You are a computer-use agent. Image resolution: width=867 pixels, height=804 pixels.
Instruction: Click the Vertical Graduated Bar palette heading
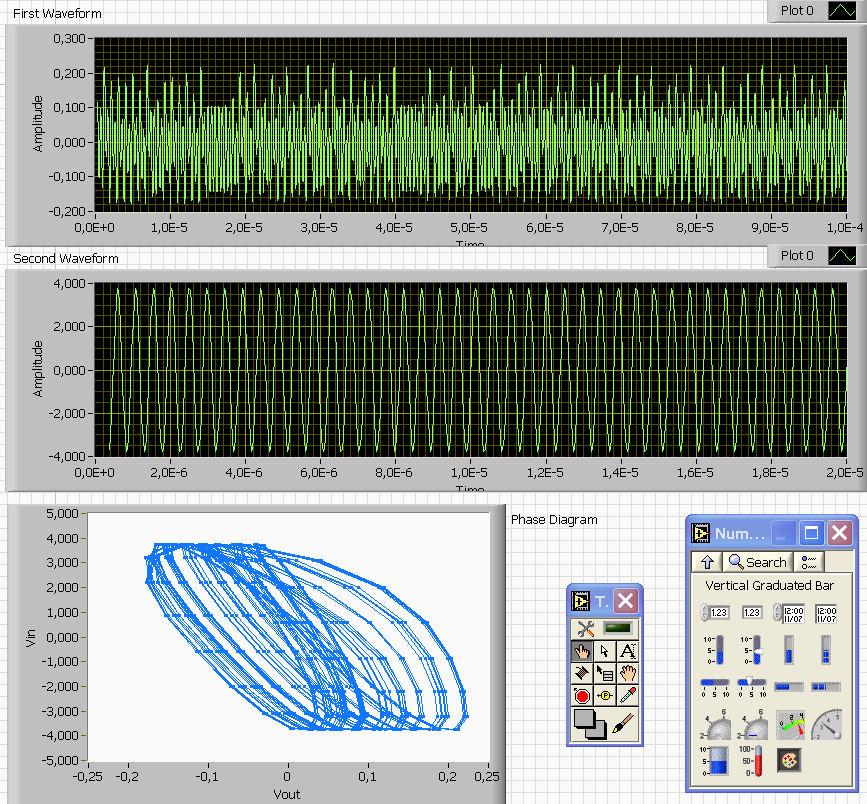click(x=769, y=585)
